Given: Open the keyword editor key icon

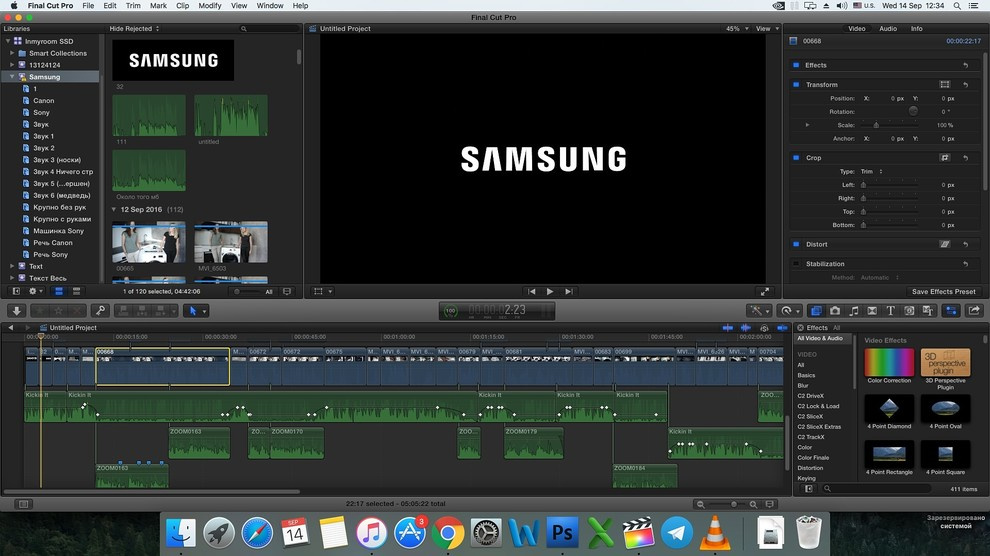Looking at the screenshot, I should click(x=100, y=311).
